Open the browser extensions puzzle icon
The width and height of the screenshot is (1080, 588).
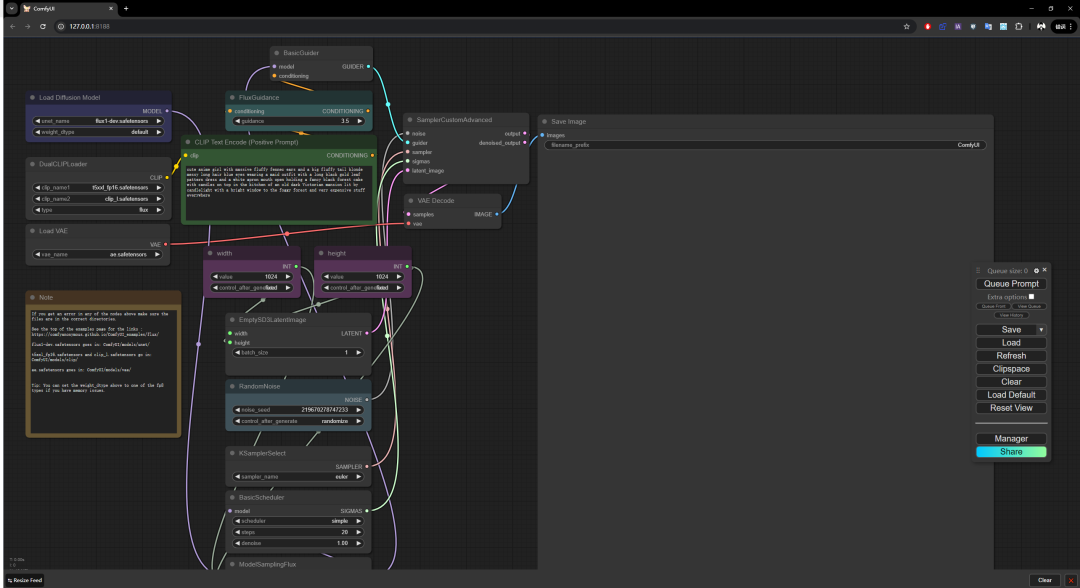click(1018, 26)
